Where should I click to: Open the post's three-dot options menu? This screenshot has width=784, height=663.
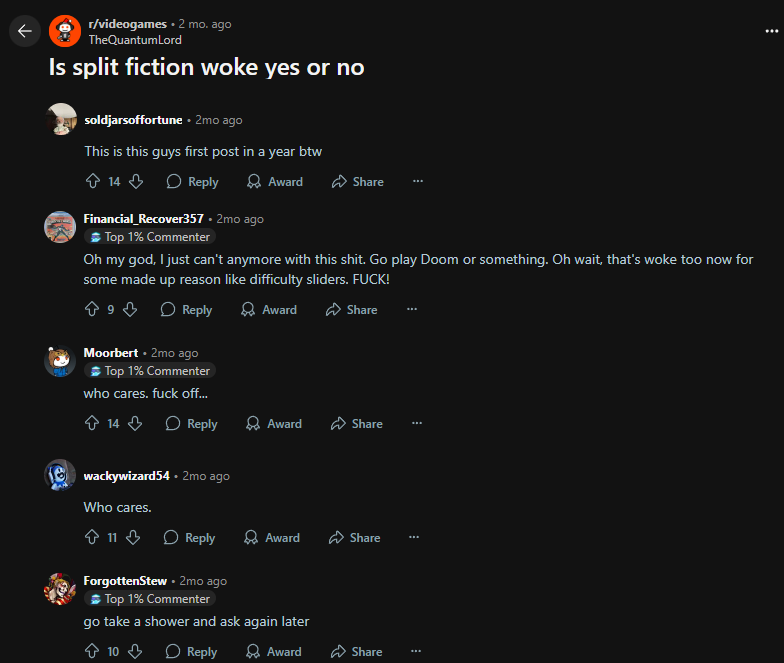click(772, 31)
